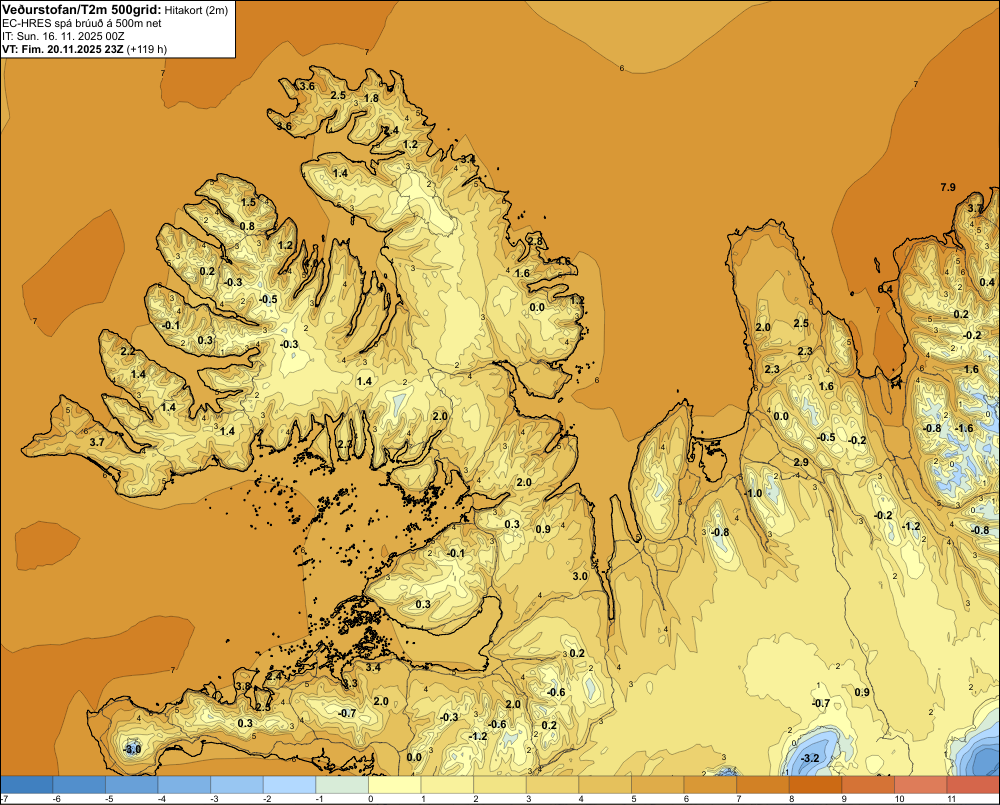Click the -1.0 temperature reading
The height and width of the screenshot is (805, 1000).
click(x=753, y=494)
